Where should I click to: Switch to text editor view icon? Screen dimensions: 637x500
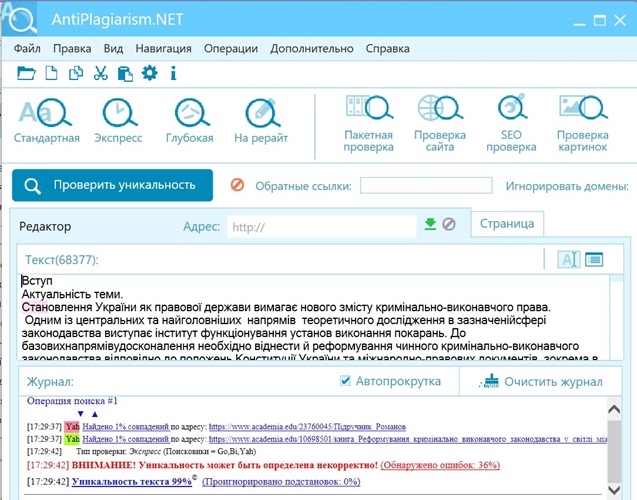click(x=569, y=259)
